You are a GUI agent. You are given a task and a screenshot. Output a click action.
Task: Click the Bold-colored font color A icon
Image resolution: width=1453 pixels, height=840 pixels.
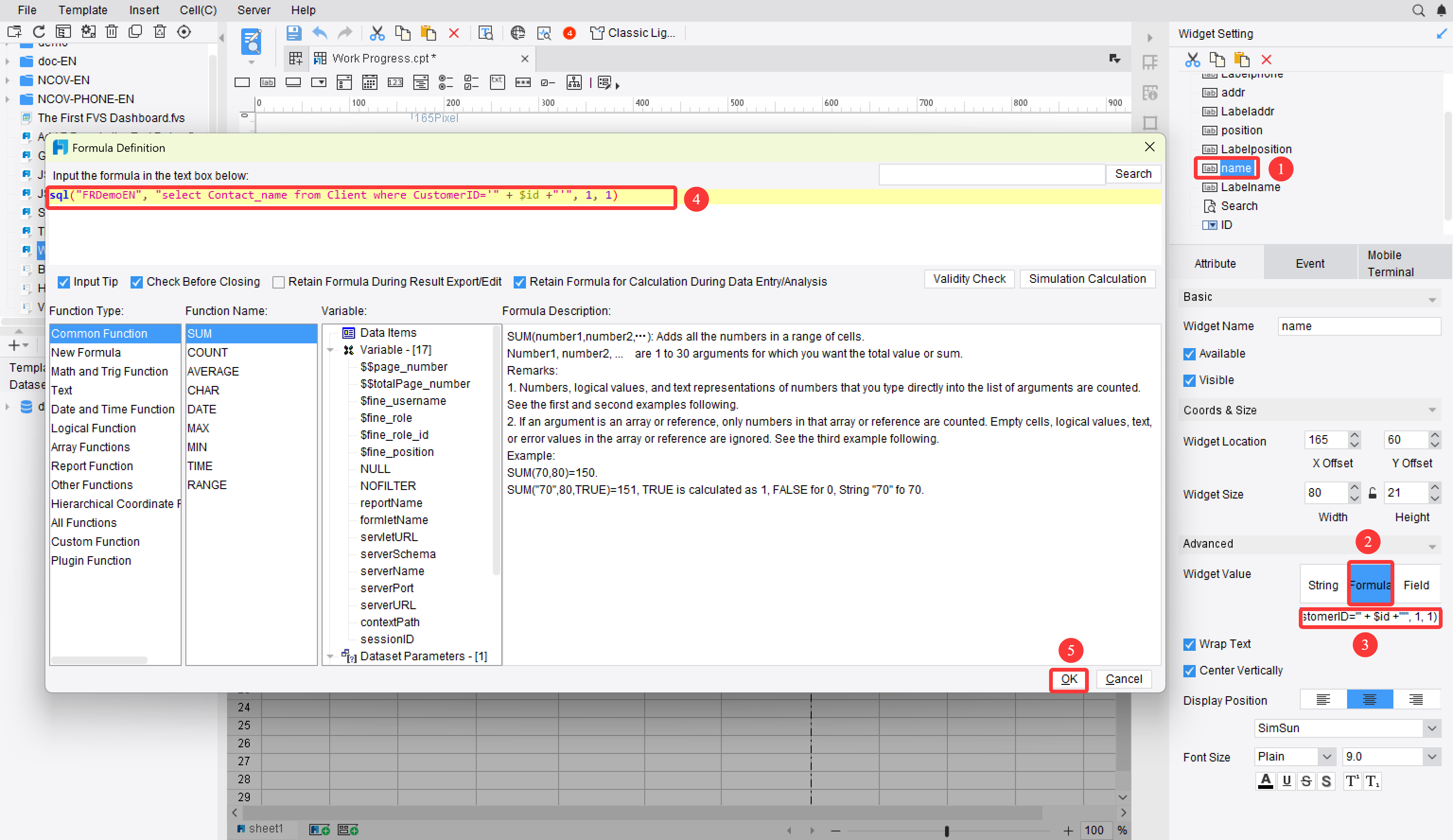[1265, 781]
